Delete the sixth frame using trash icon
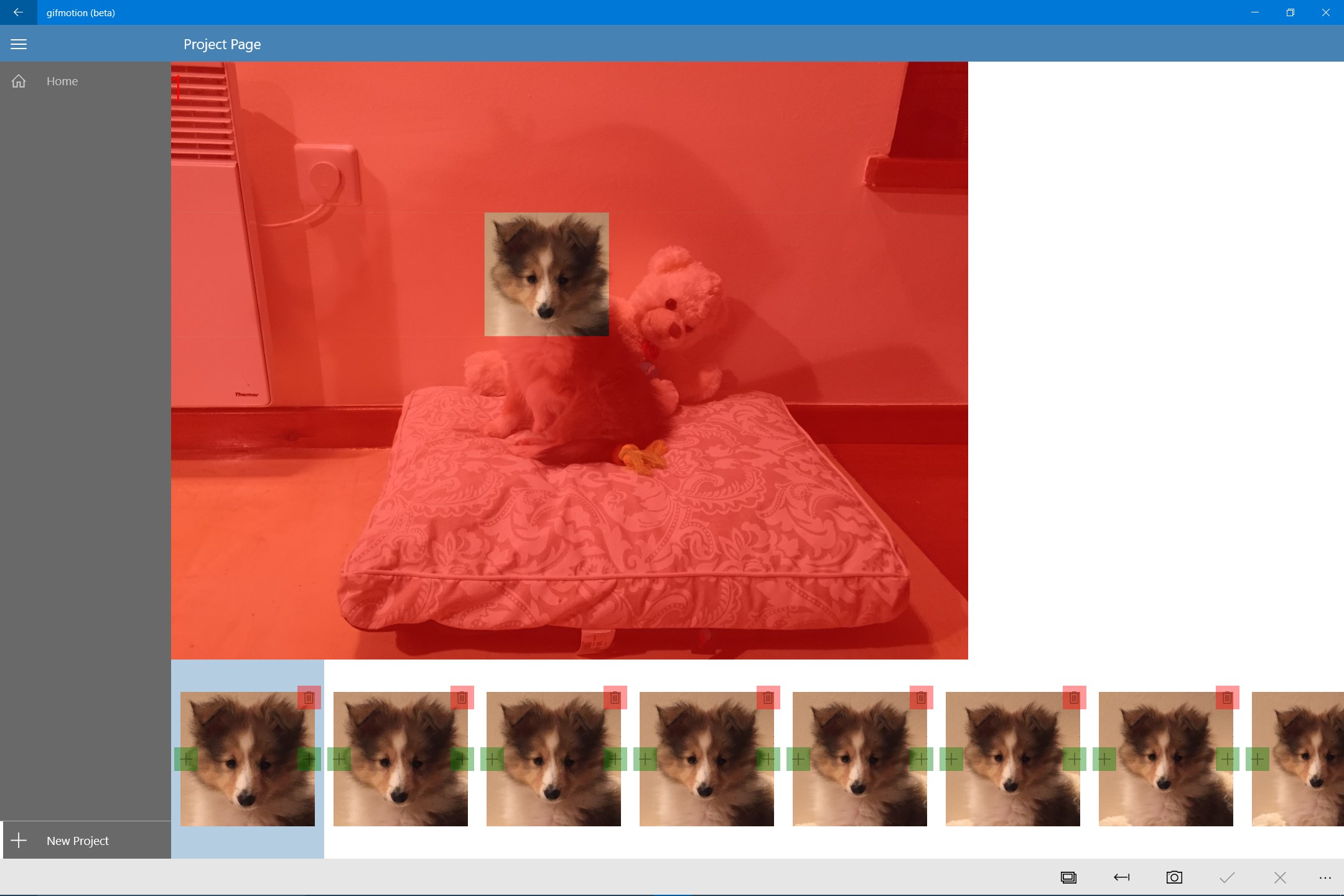 [x=1074, y=698]
